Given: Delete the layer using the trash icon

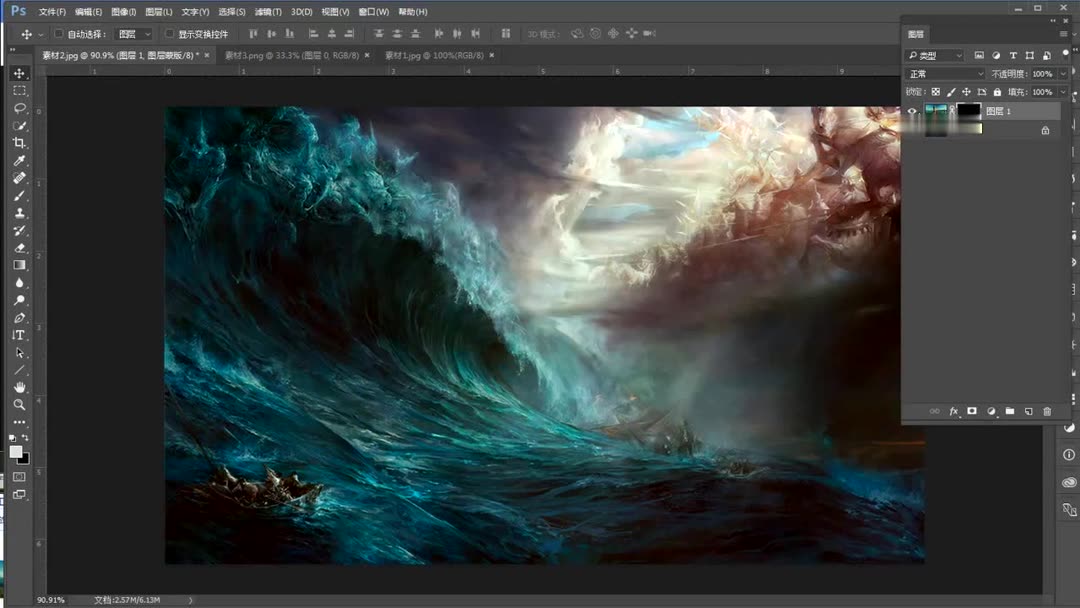Looking at the screenshot, I should (1047, 411).
